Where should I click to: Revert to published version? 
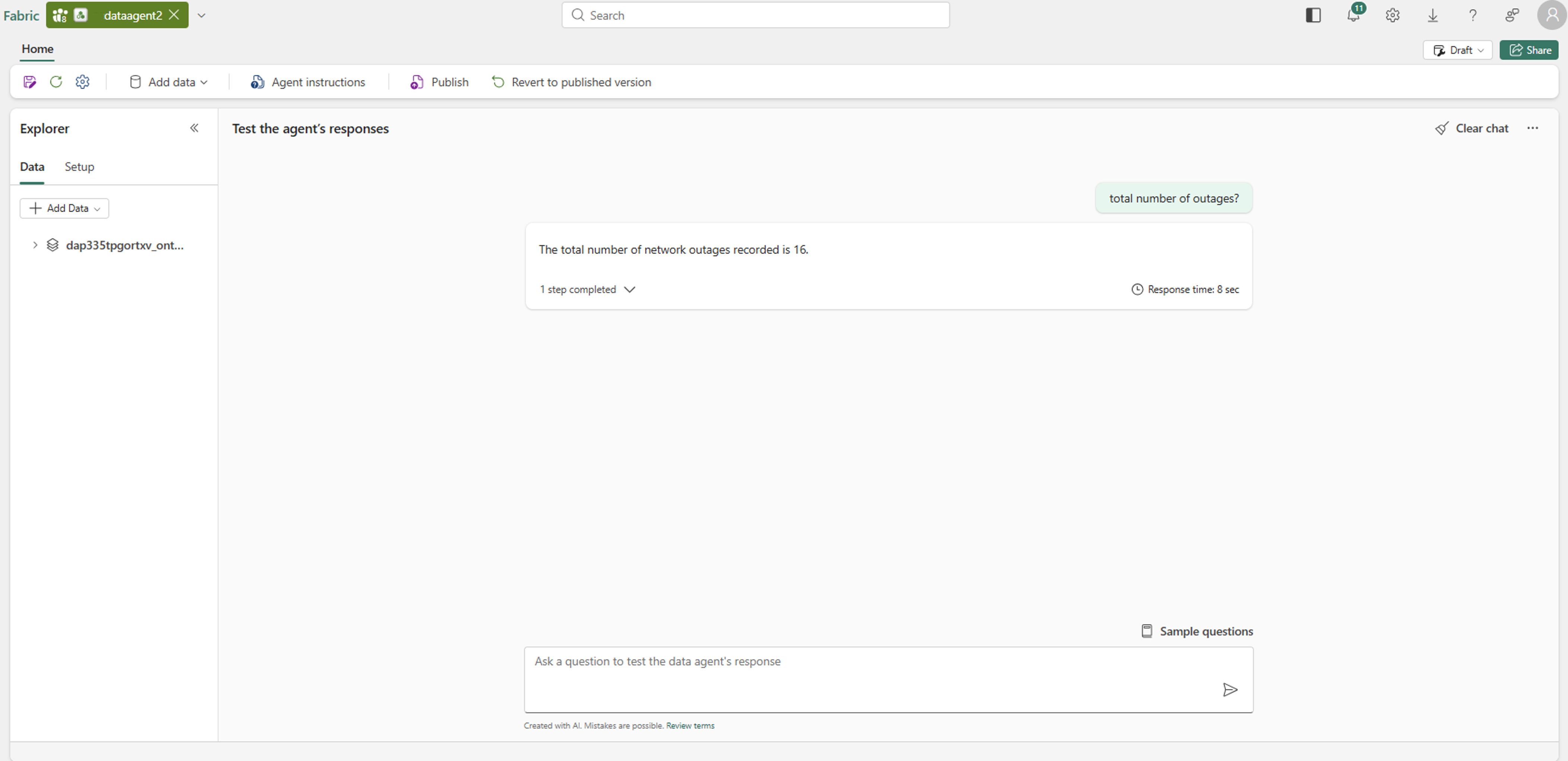[x=571, y=82]
